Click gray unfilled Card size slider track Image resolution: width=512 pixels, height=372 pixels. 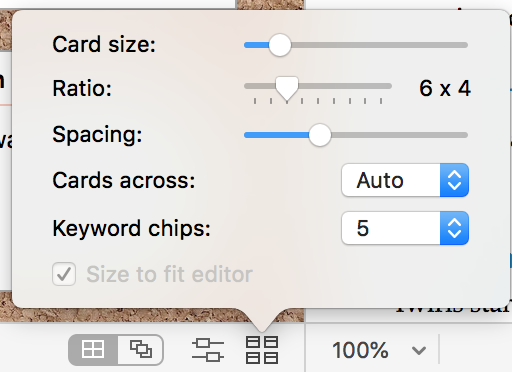(379, 45)
